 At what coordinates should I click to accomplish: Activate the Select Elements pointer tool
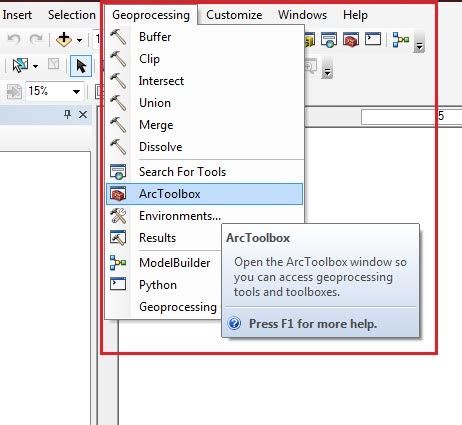coord(81,66)
